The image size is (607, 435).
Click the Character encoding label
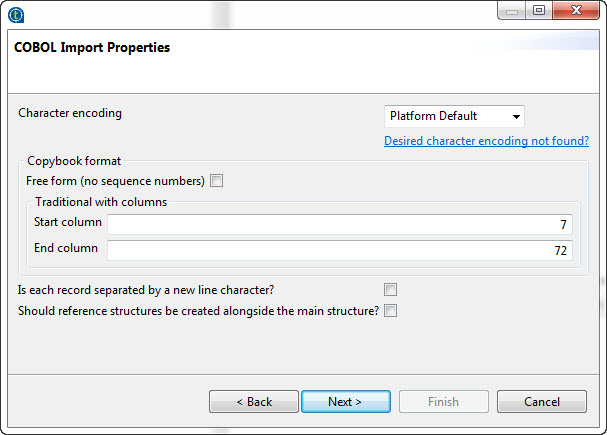click(x=70, y=113)
